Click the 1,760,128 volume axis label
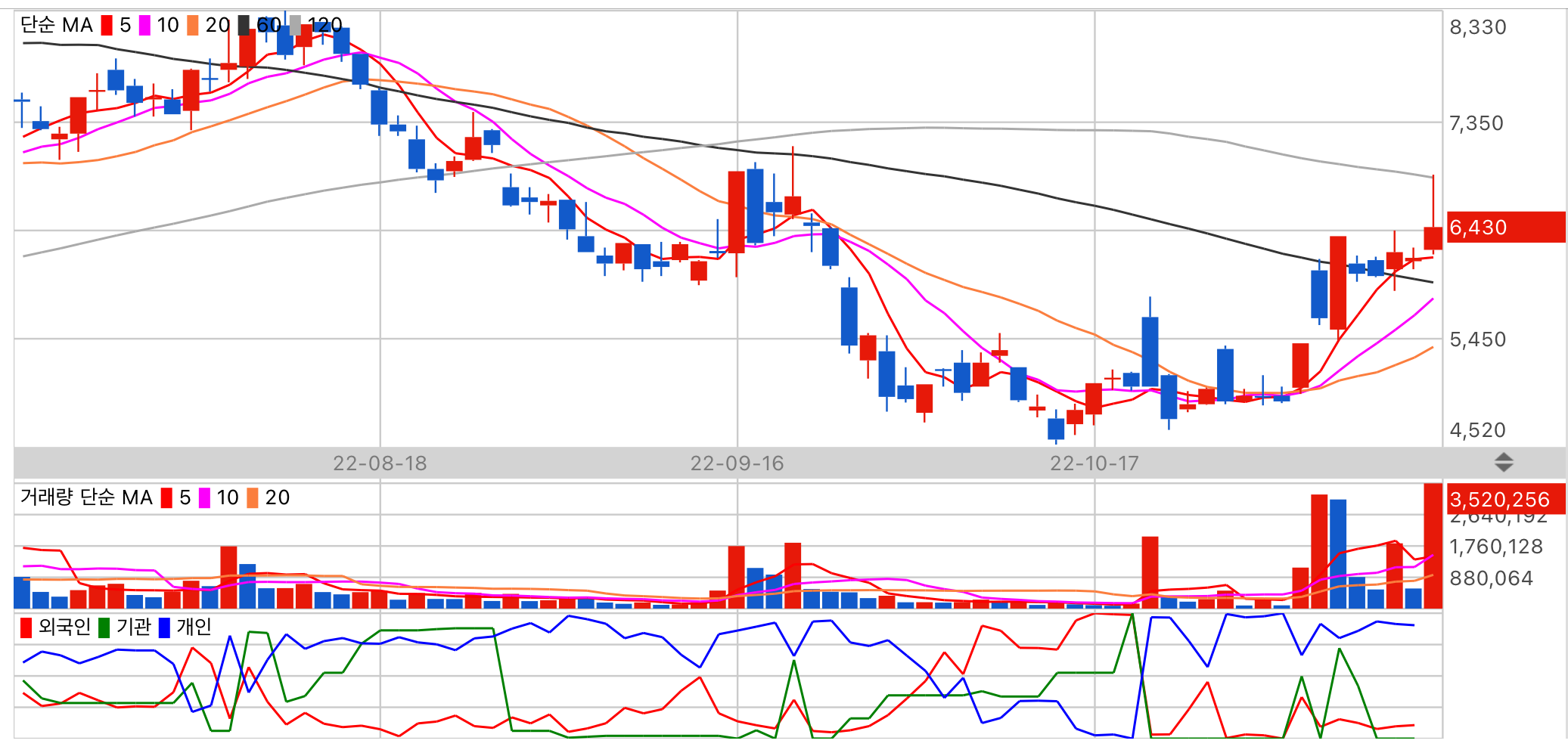The width and height of the screenshot is (1568, 753). [1496, 547]
